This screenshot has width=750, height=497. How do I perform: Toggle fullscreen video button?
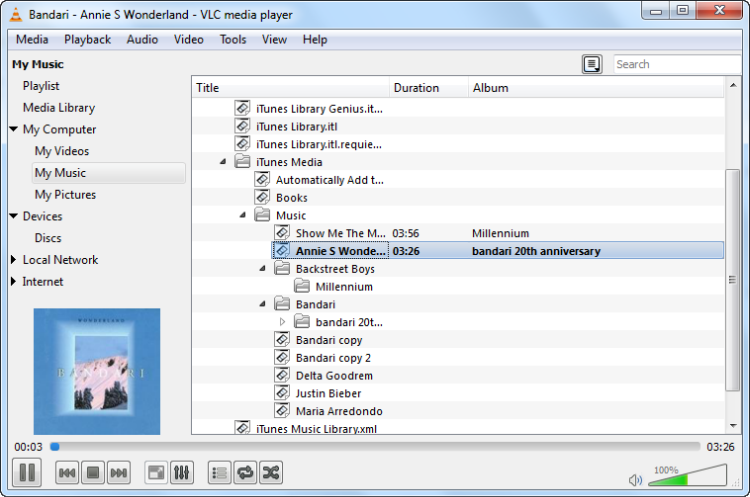(x=156, y=473)
